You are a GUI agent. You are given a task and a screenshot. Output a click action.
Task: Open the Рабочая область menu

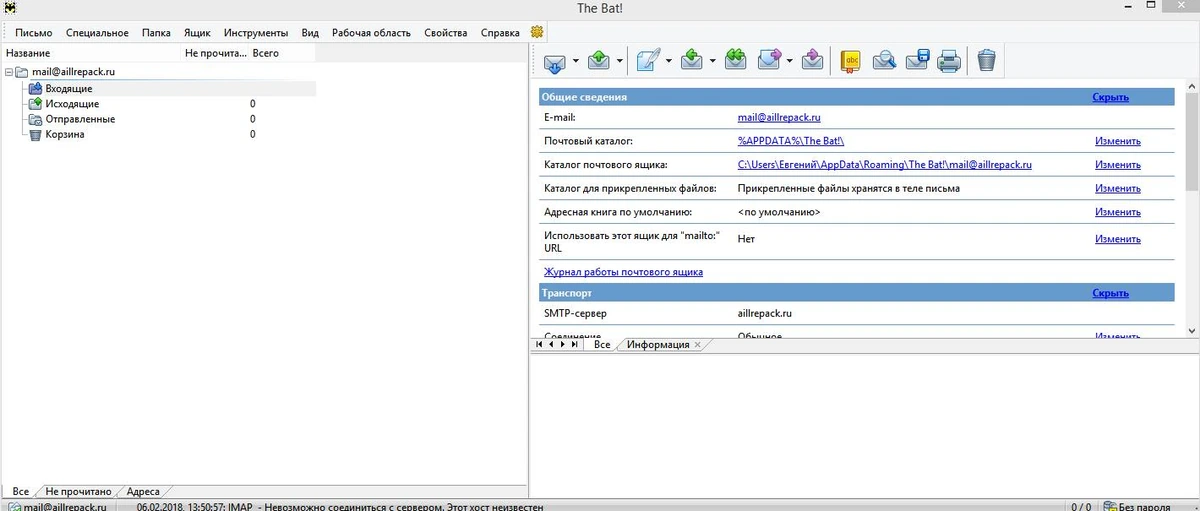[x=371, y=33]
